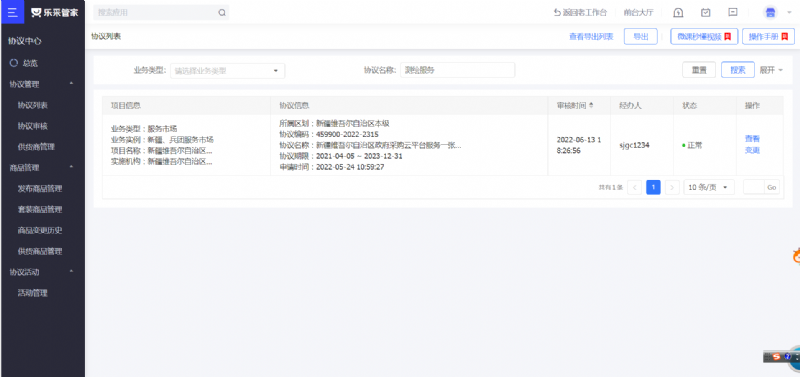Click 协议期限 2021-04-05 ~ 2023-12-31
Viewport: 800px width, 377px height.
tap(341, 156)
